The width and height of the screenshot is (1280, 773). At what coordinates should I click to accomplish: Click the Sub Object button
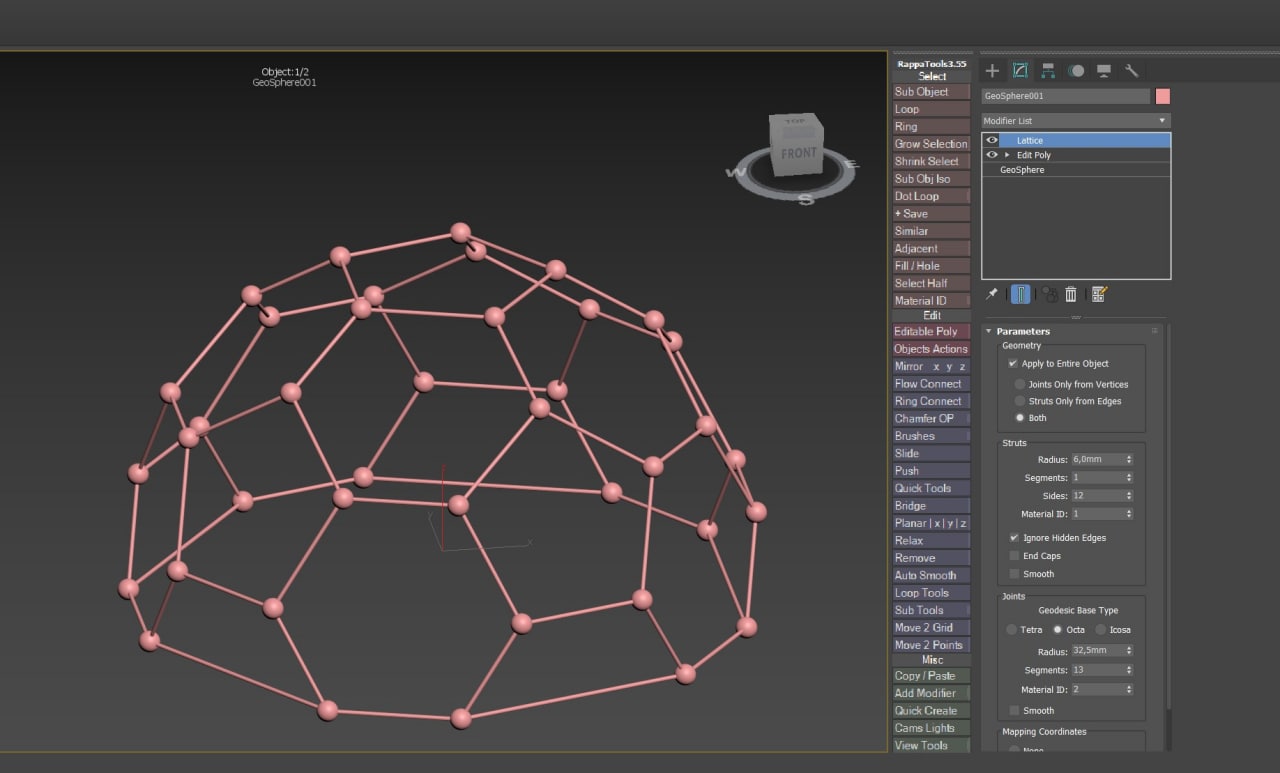pyautogui.click(x=931, y=92)
